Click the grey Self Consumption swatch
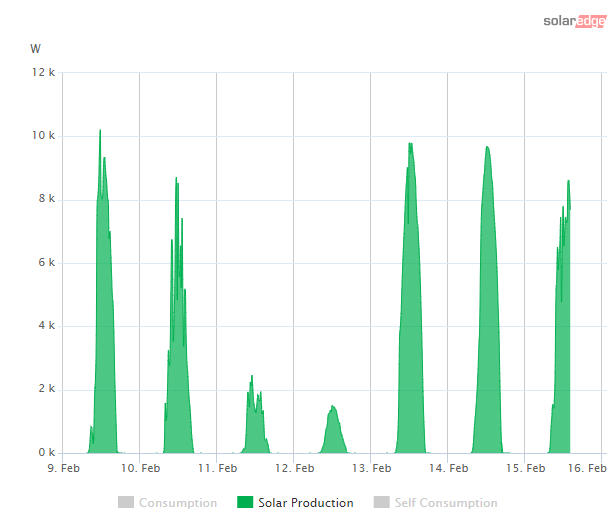The width and height of the screenshot is (615, 530). click(382, 502)
